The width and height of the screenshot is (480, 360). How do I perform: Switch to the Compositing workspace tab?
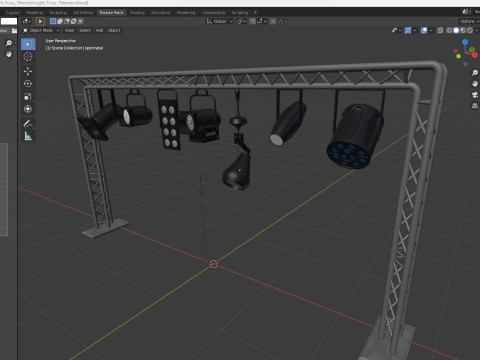click(213, 13)
